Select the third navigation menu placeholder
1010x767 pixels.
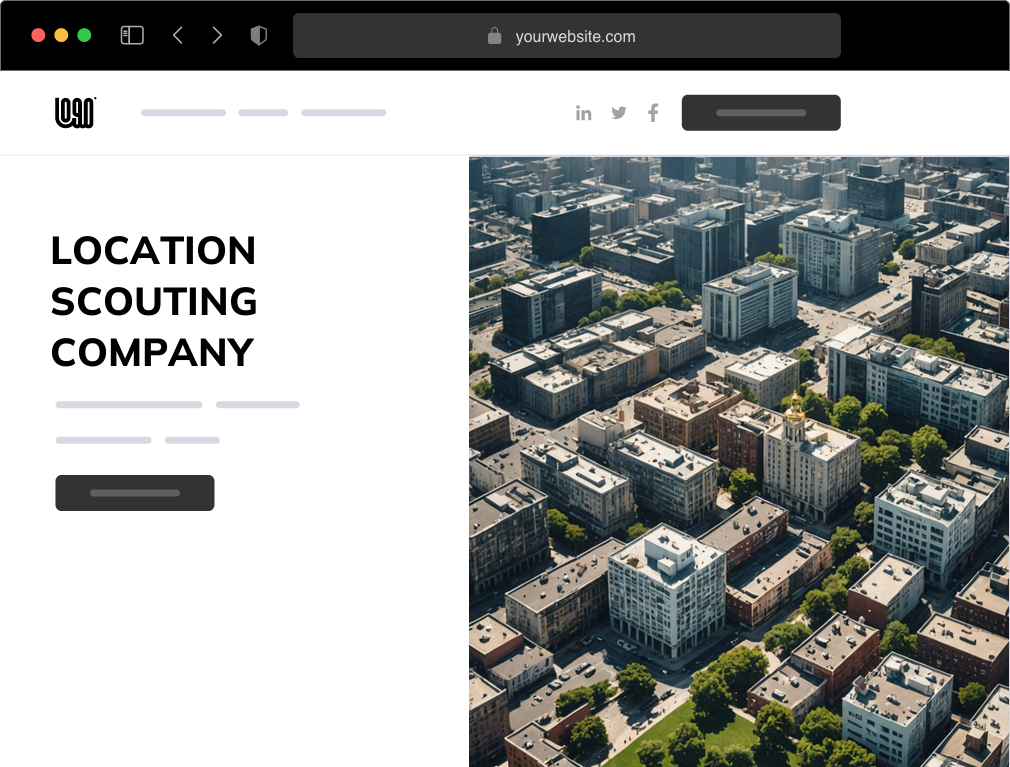click(344, 113)
